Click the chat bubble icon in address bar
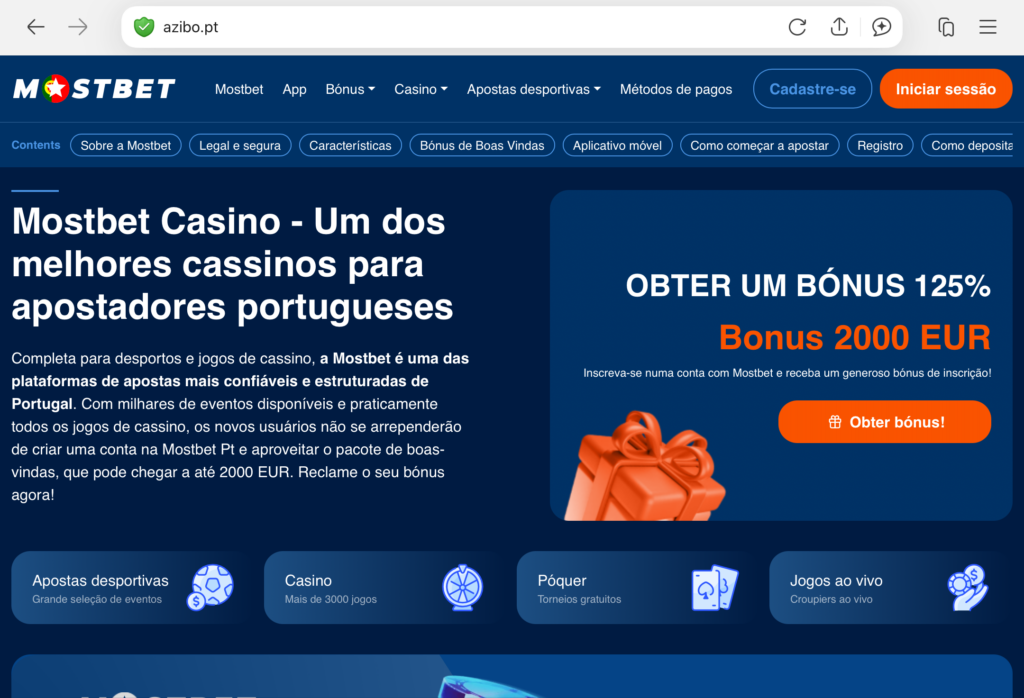The height and width of the screenshot is (698, 1024). (881, 27)
